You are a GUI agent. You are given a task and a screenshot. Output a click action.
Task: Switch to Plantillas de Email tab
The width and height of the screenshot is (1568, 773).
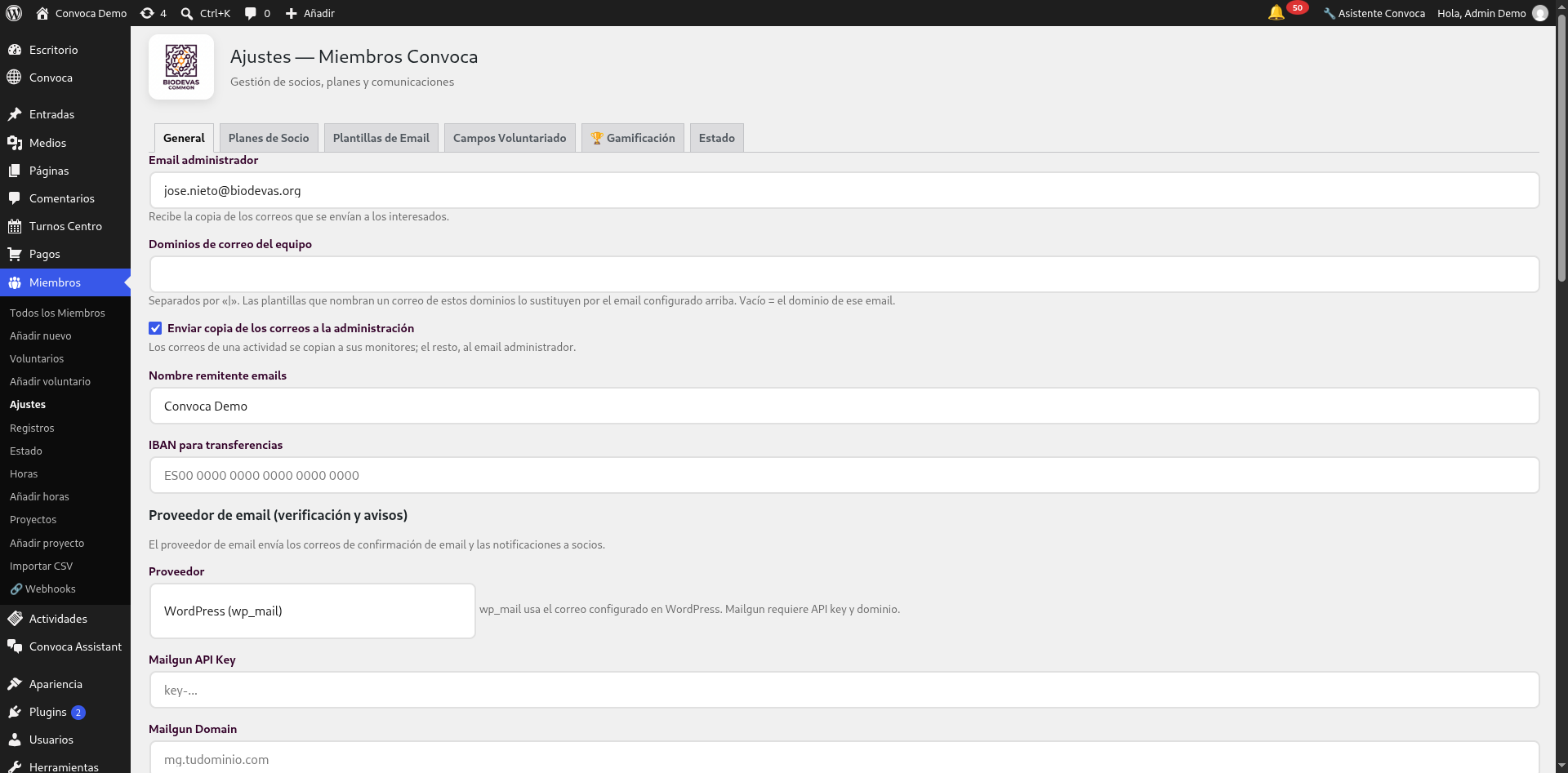(x=381, y=138)
